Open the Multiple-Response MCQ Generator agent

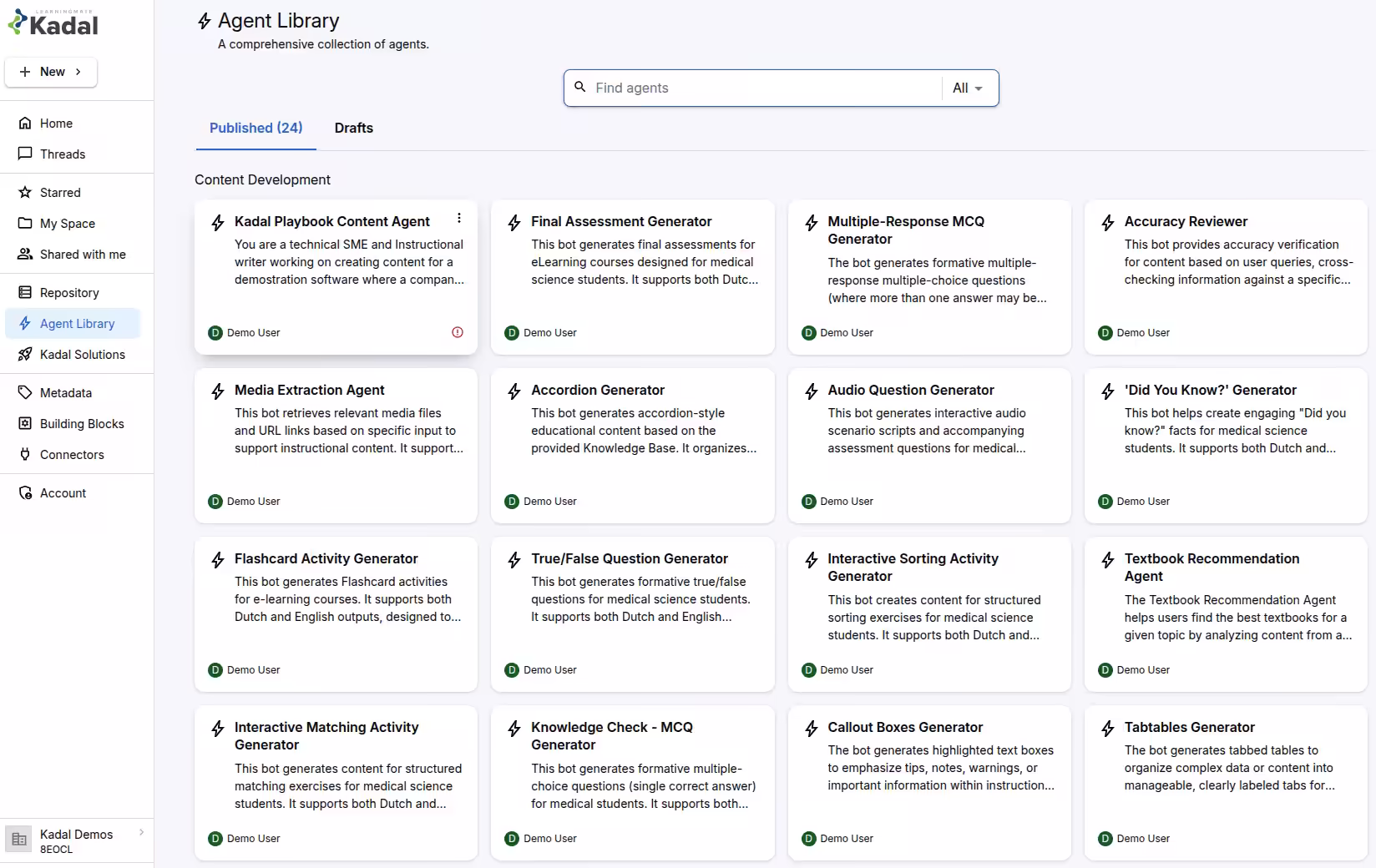click(x=929, y=277)
